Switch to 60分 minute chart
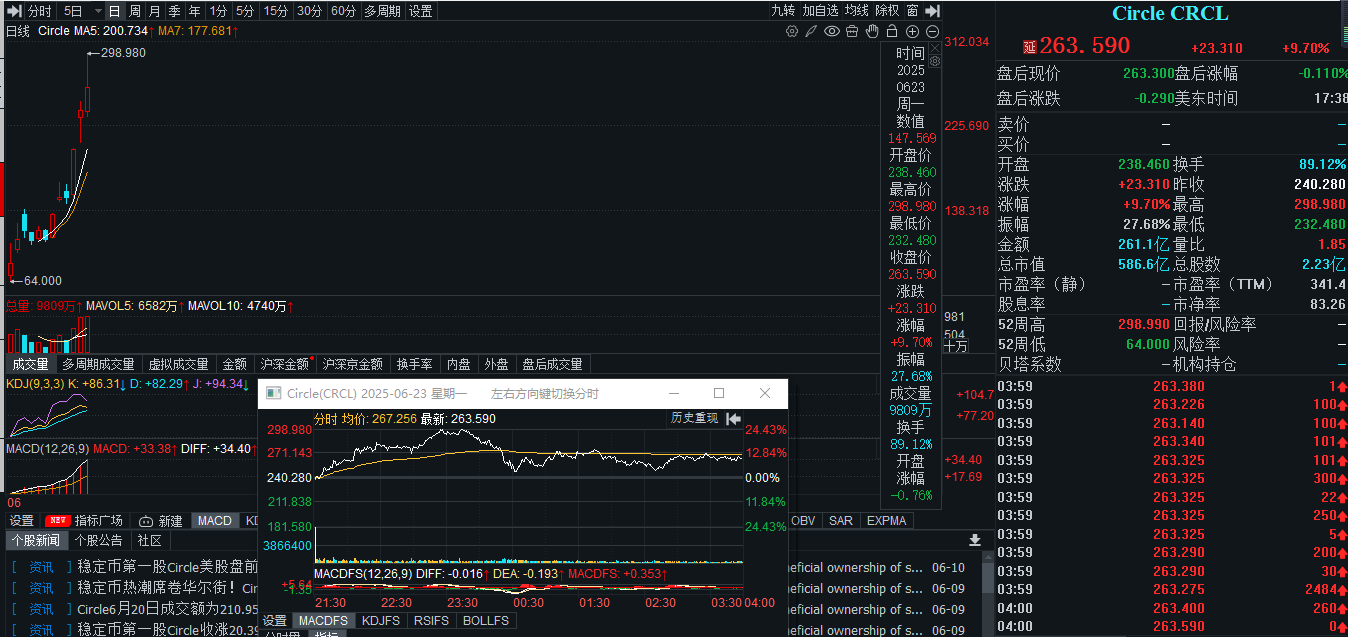Screen dimensions: 1348x637 click(343, 11)
